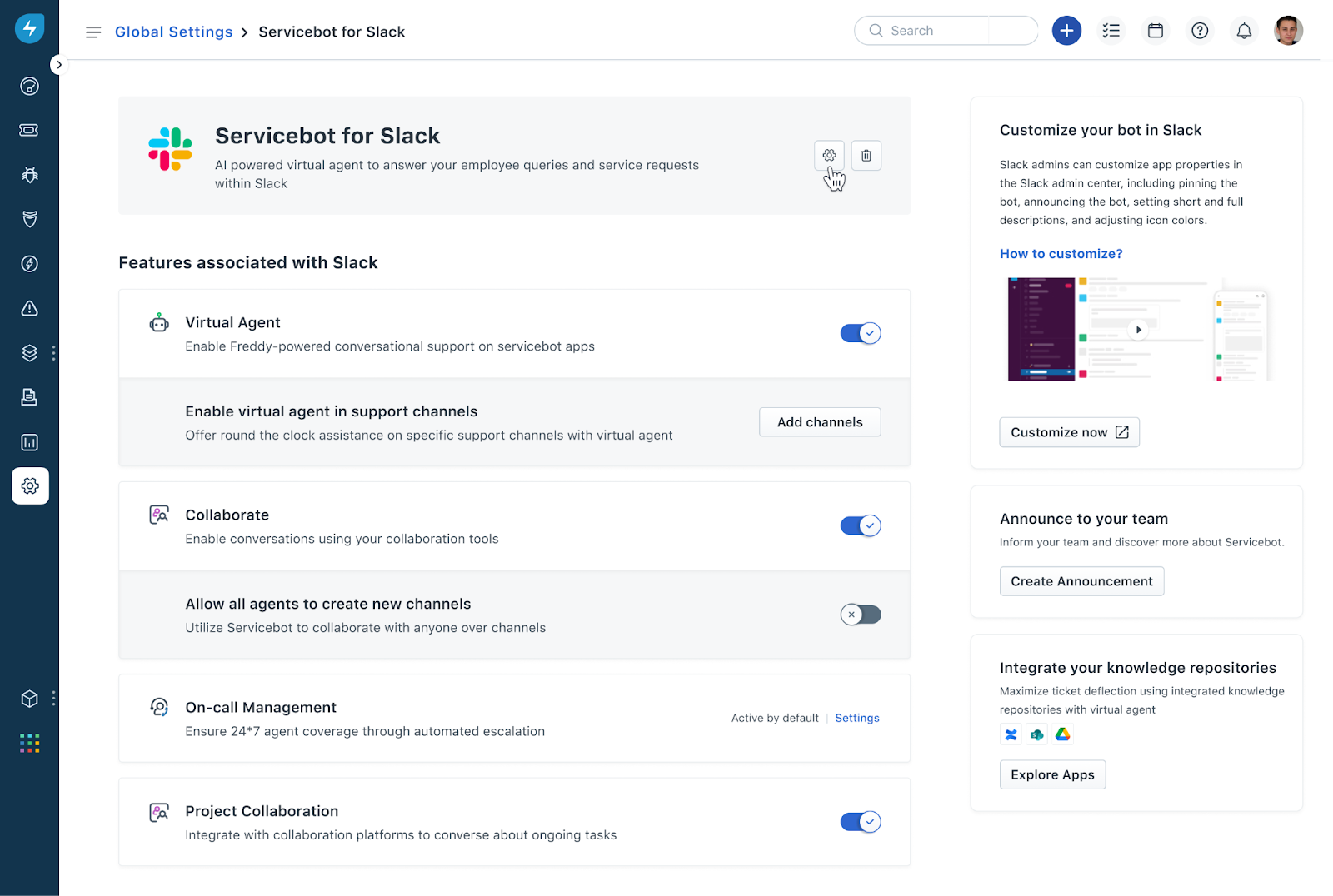This screenshot has width=1333, height=896.
Task: Click Create Announcement button
Action: (1081, 581)
